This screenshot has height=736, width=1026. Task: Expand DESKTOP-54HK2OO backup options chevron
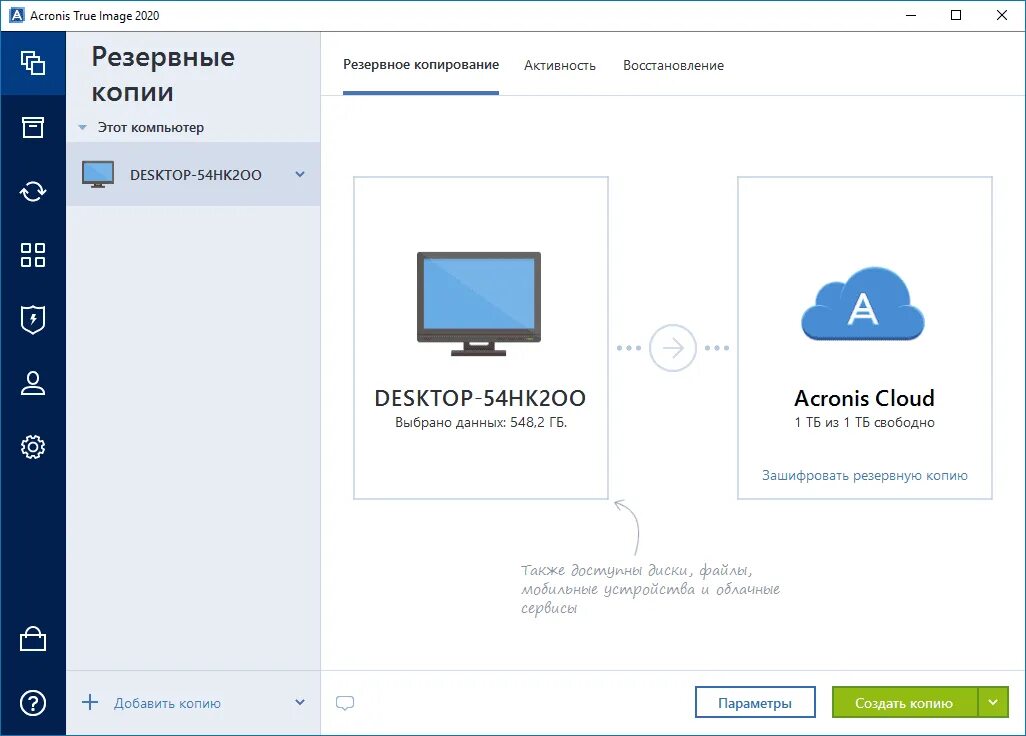pyautogui.click(x=298, y=173)
